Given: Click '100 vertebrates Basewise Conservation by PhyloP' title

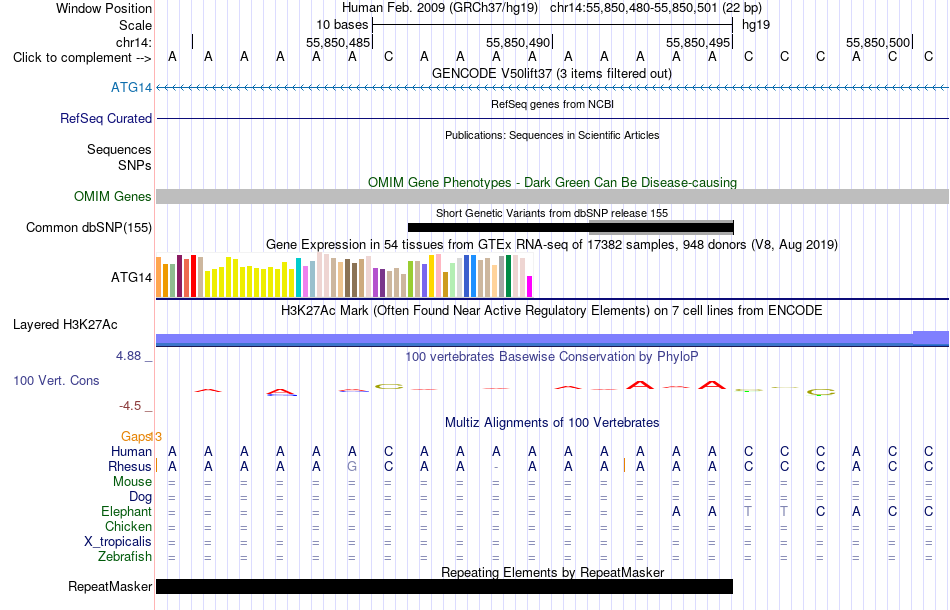Looking at the screenshot, I should [x=552, y=357].
